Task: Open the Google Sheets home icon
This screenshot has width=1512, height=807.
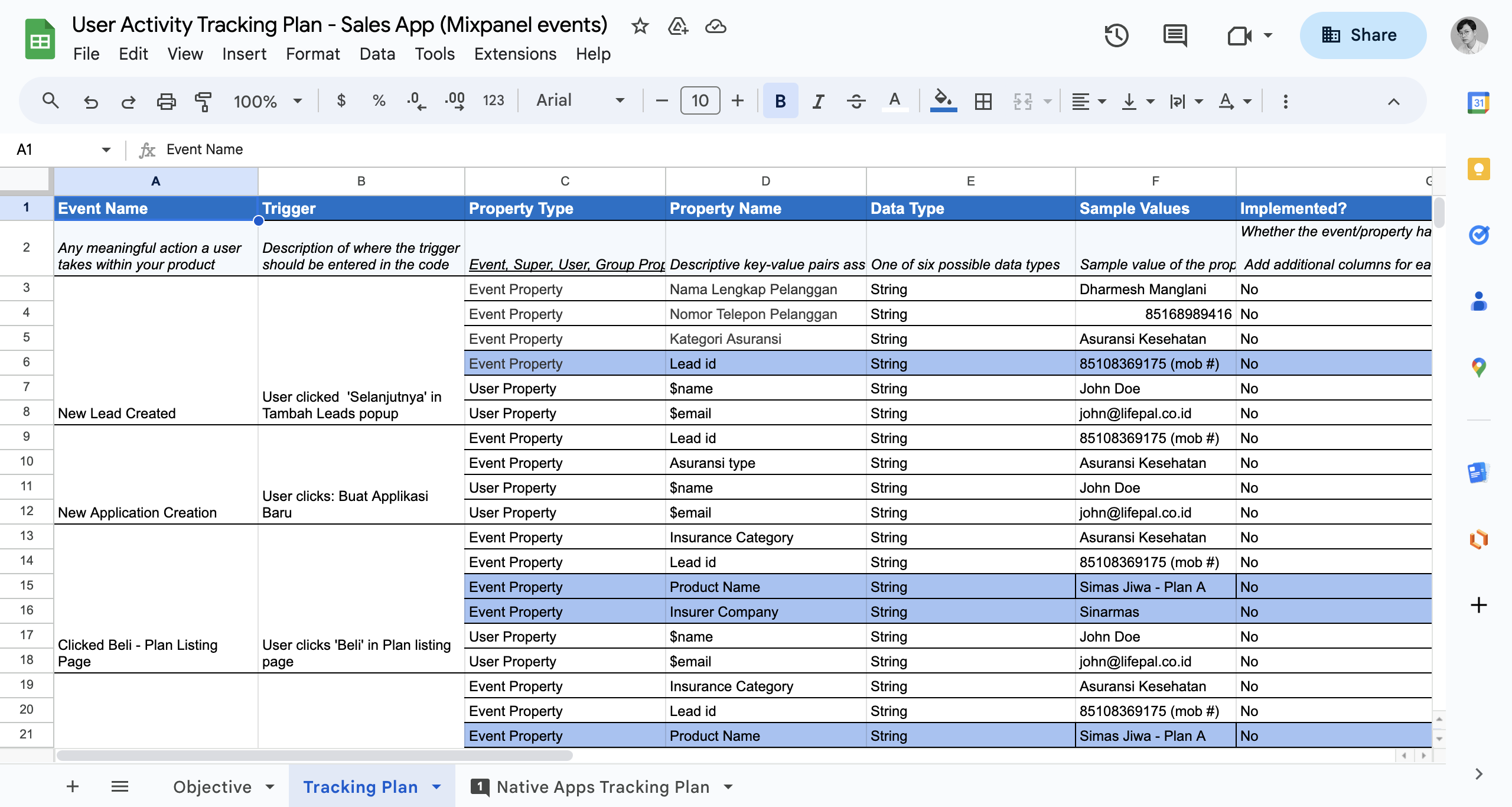Action: pos(40,39)
